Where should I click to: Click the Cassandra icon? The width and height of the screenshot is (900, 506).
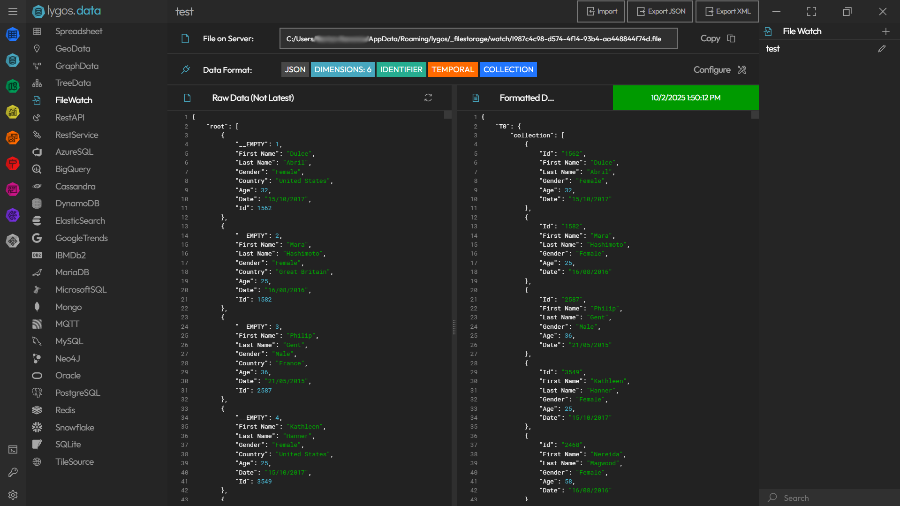click(x=37, y=186)
